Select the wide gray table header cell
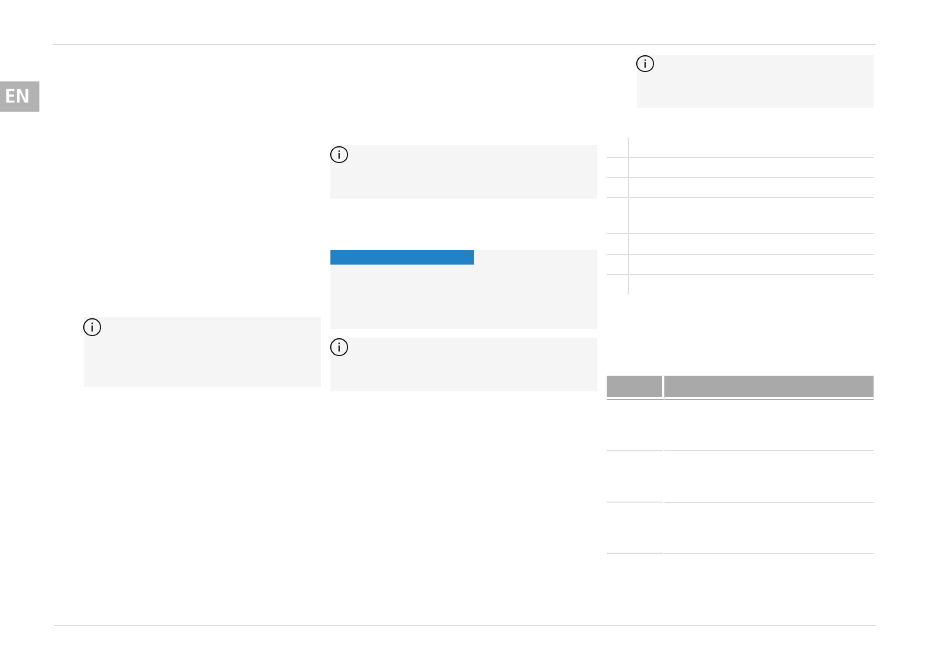The image size is (950, 670). click(769, 386)
